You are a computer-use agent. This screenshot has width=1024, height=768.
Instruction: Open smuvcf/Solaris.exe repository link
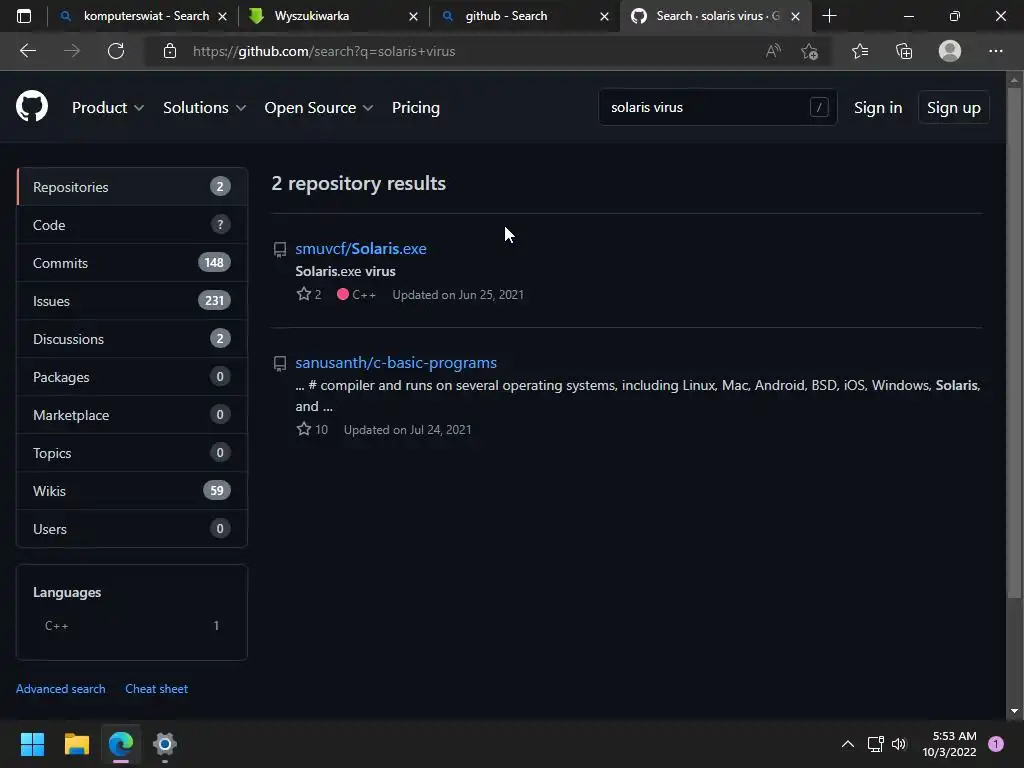[x=360, y=249]
